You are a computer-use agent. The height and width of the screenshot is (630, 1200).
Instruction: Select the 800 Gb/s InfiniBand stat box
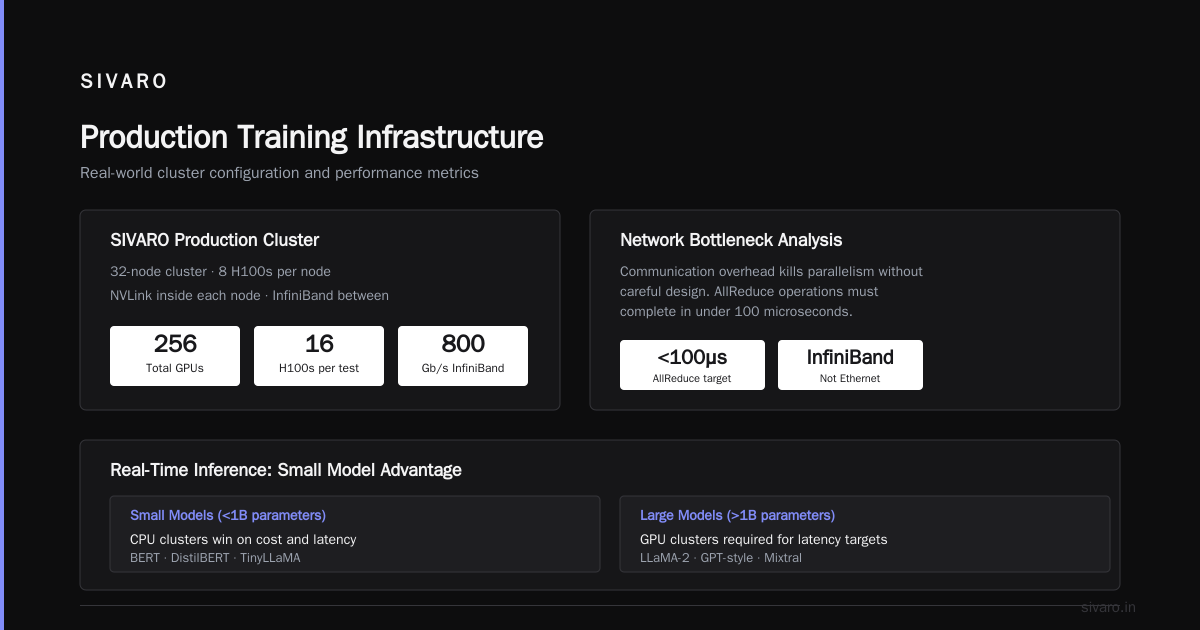pos(463,356)
